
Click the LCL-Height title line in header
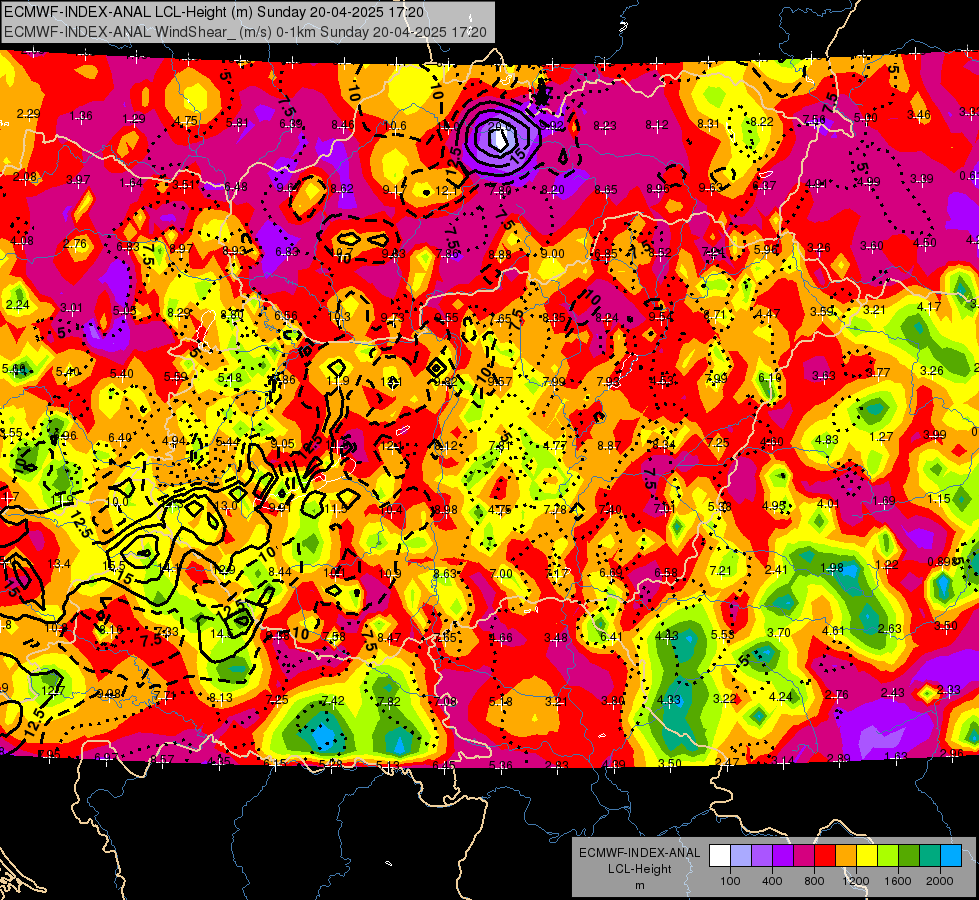[214, 12]
